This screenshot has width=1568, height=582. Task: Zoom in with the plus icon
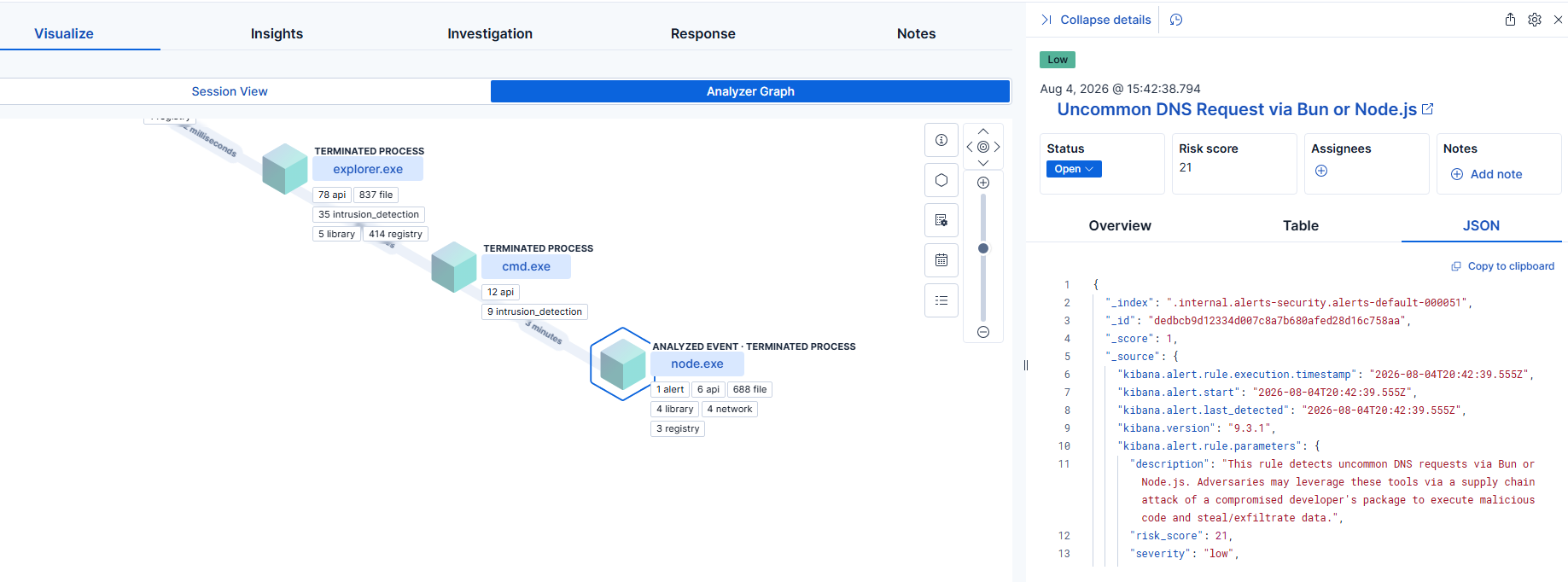click(983, 183)
